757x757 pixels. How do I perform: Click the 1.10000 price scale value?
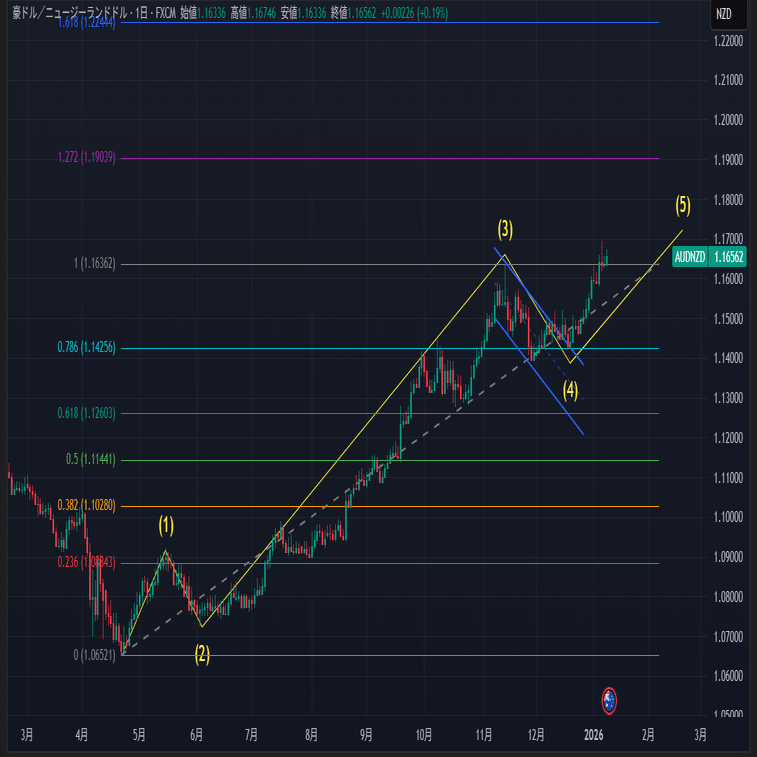coord(728,518)
